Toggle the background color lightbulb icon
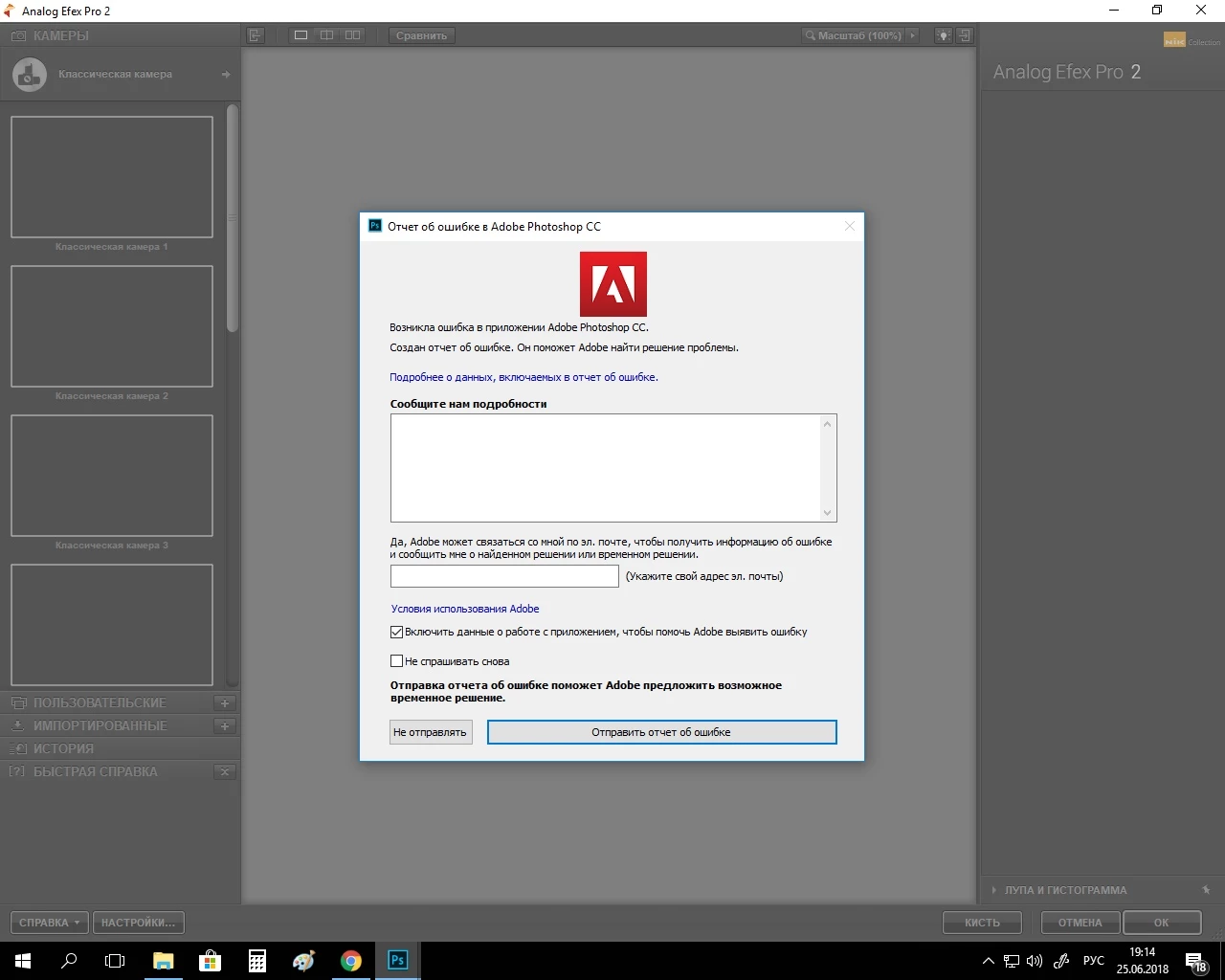Viewport: 1225px width, 980px height. tap(943, 35)
